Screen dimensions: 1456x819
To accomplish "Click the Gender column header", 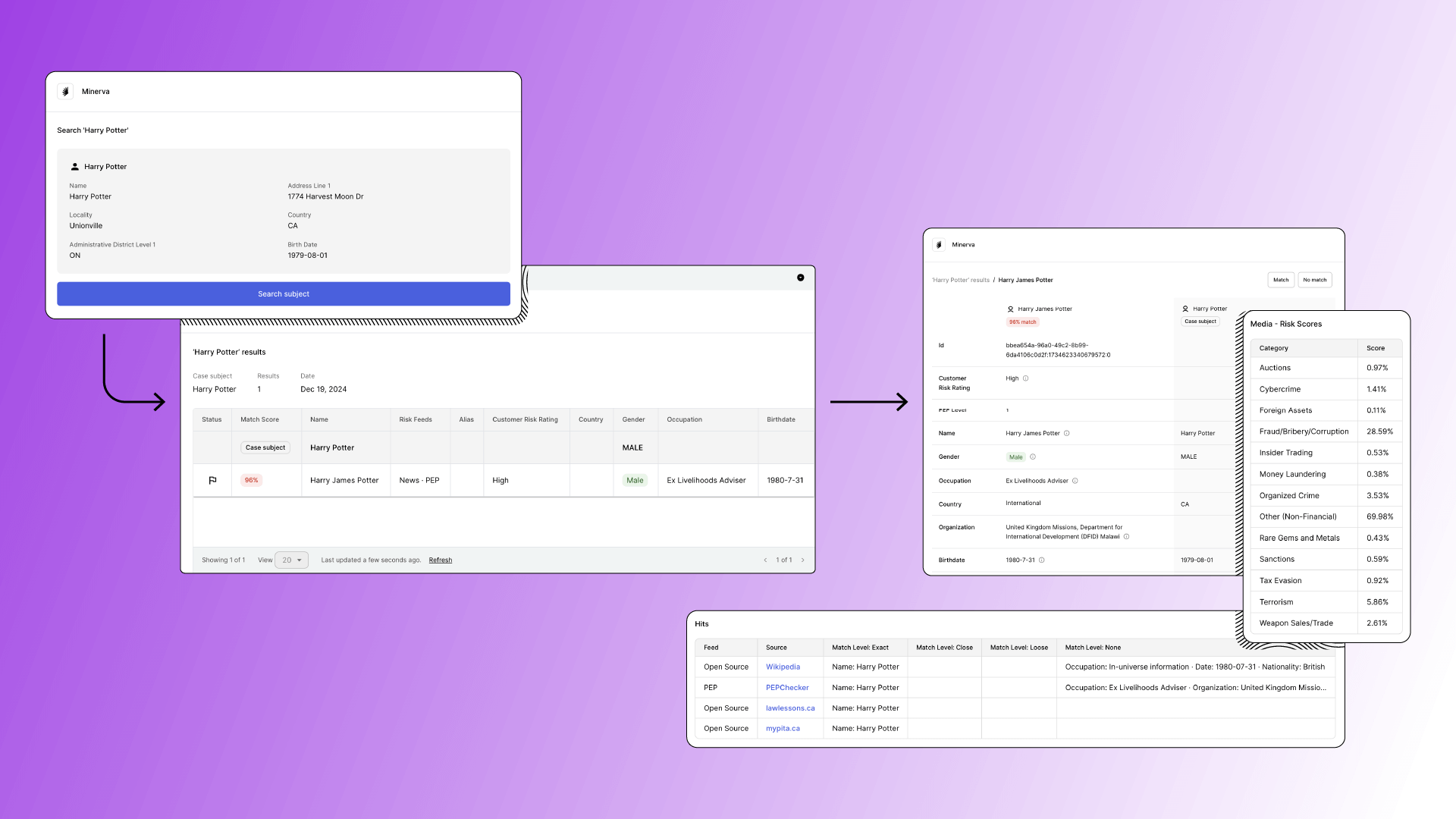I will point(633,419).
